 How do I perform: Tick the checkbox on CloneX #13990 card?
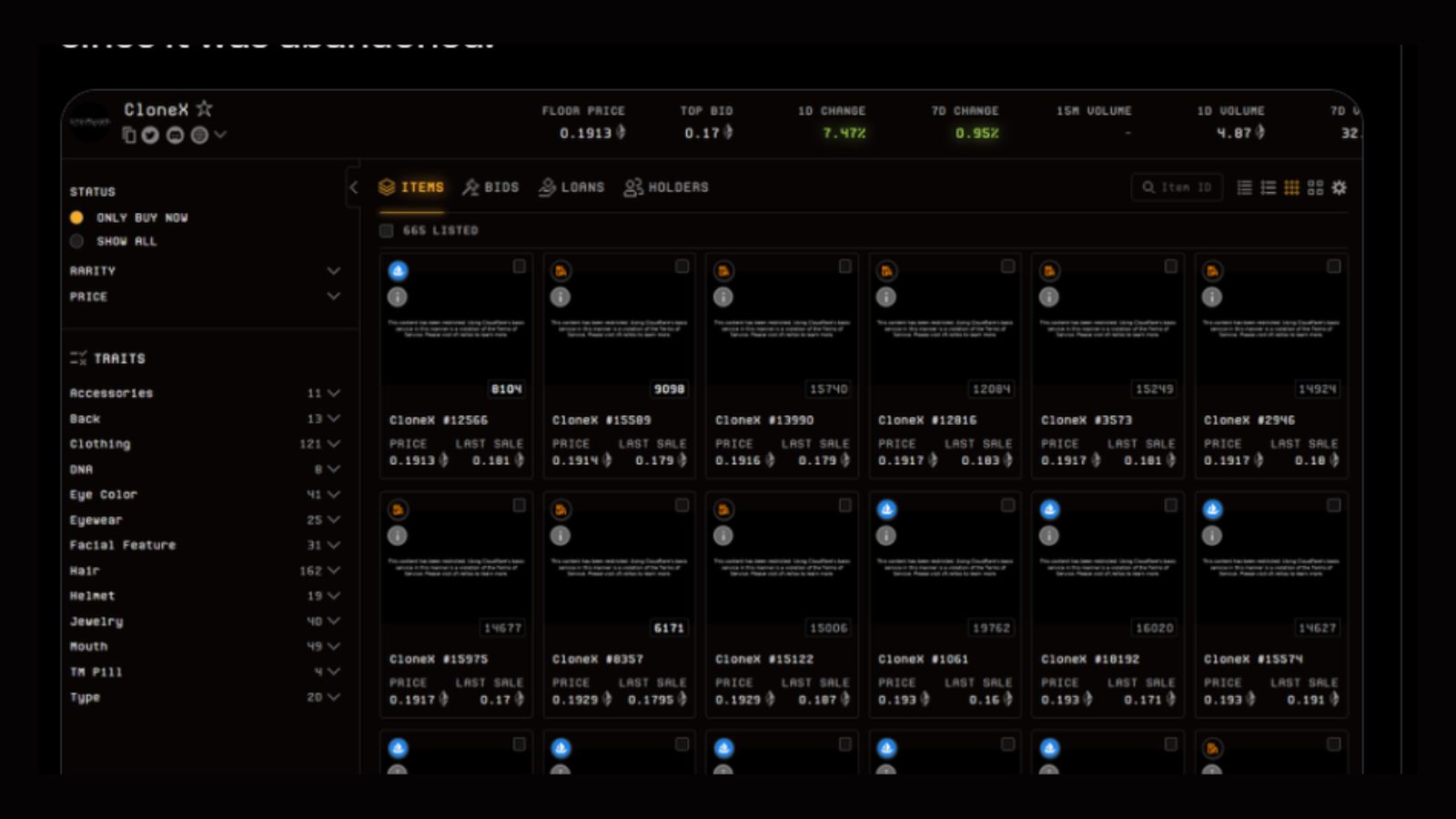tap(844, 266)
